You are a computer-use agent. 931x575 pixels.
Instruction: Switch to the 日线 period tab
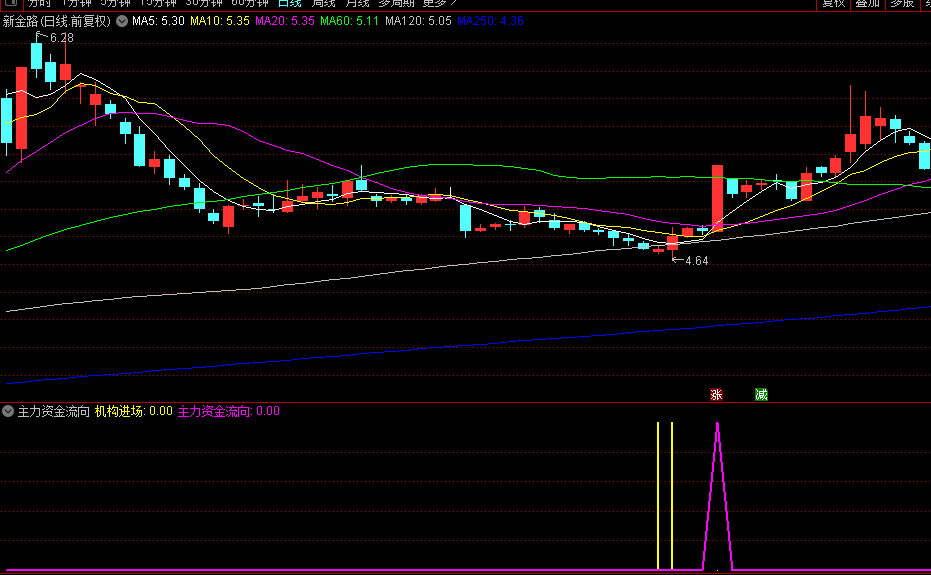click(x=290, y=3)
